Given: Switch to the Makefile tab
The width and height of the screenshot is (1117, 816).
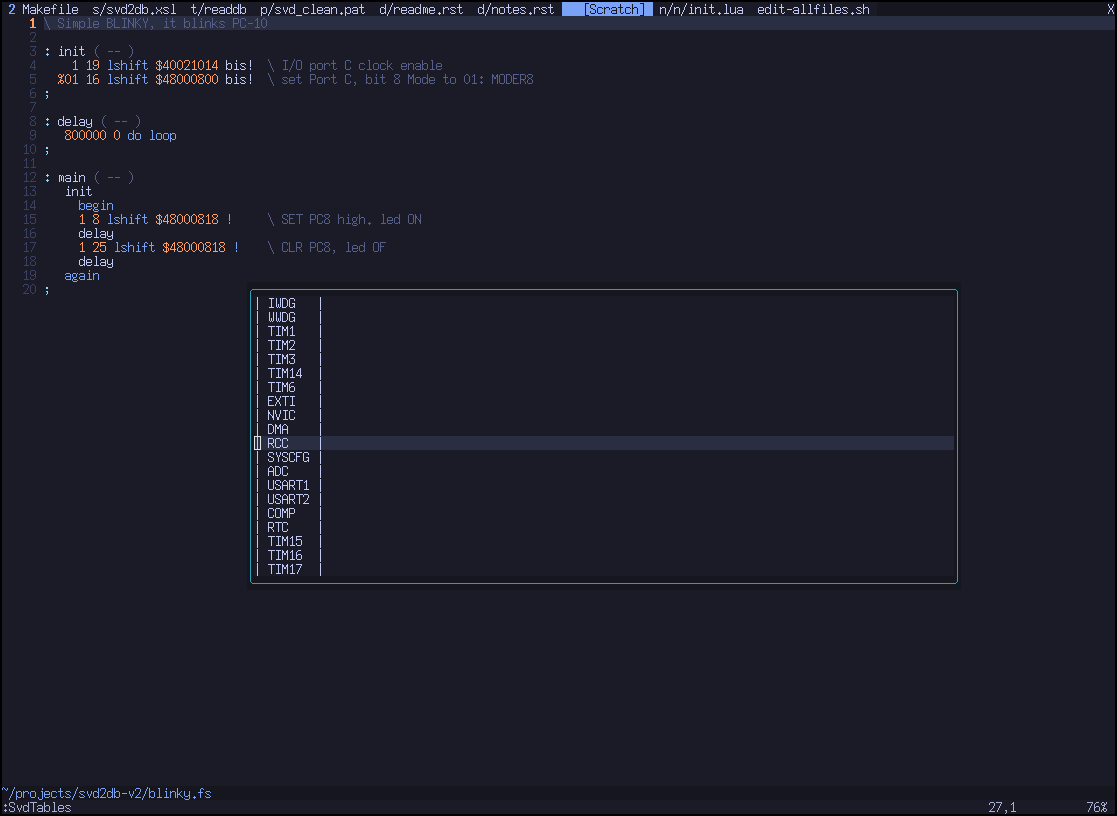Looking at the screenshot, I should 50,9.
